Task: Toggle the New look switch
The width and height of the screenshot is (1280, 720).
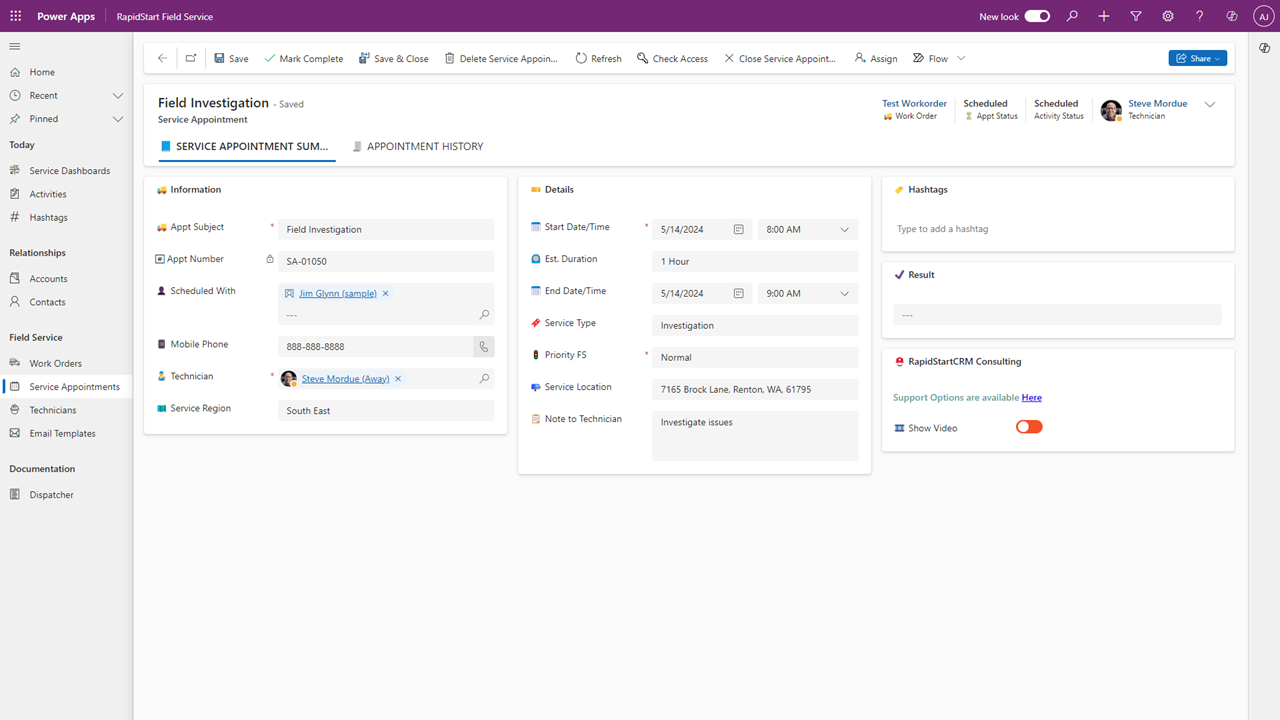Action: coord(1037,16)
